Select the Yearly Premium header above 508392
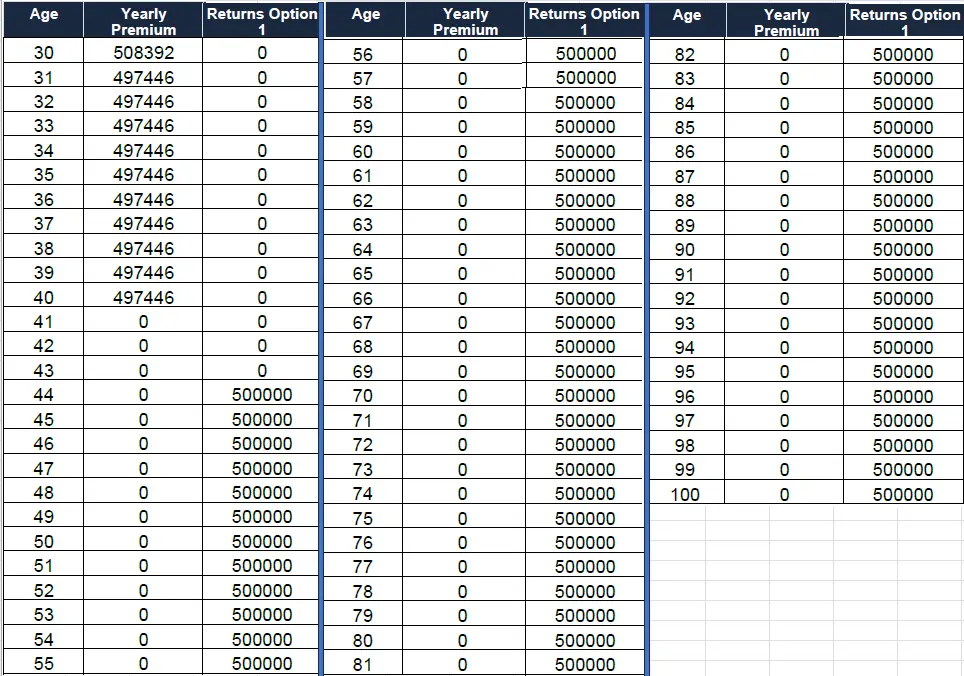The height and width of the screenshot is (676, 964). click(x=143, y=21)
